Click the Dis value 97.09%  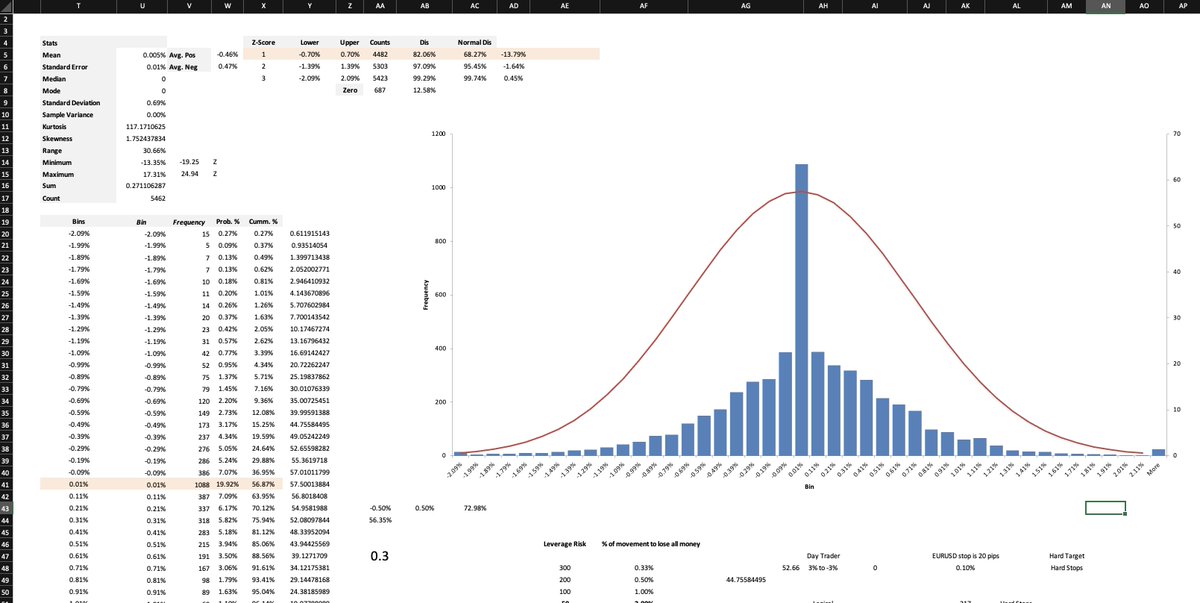pos(425,67)
